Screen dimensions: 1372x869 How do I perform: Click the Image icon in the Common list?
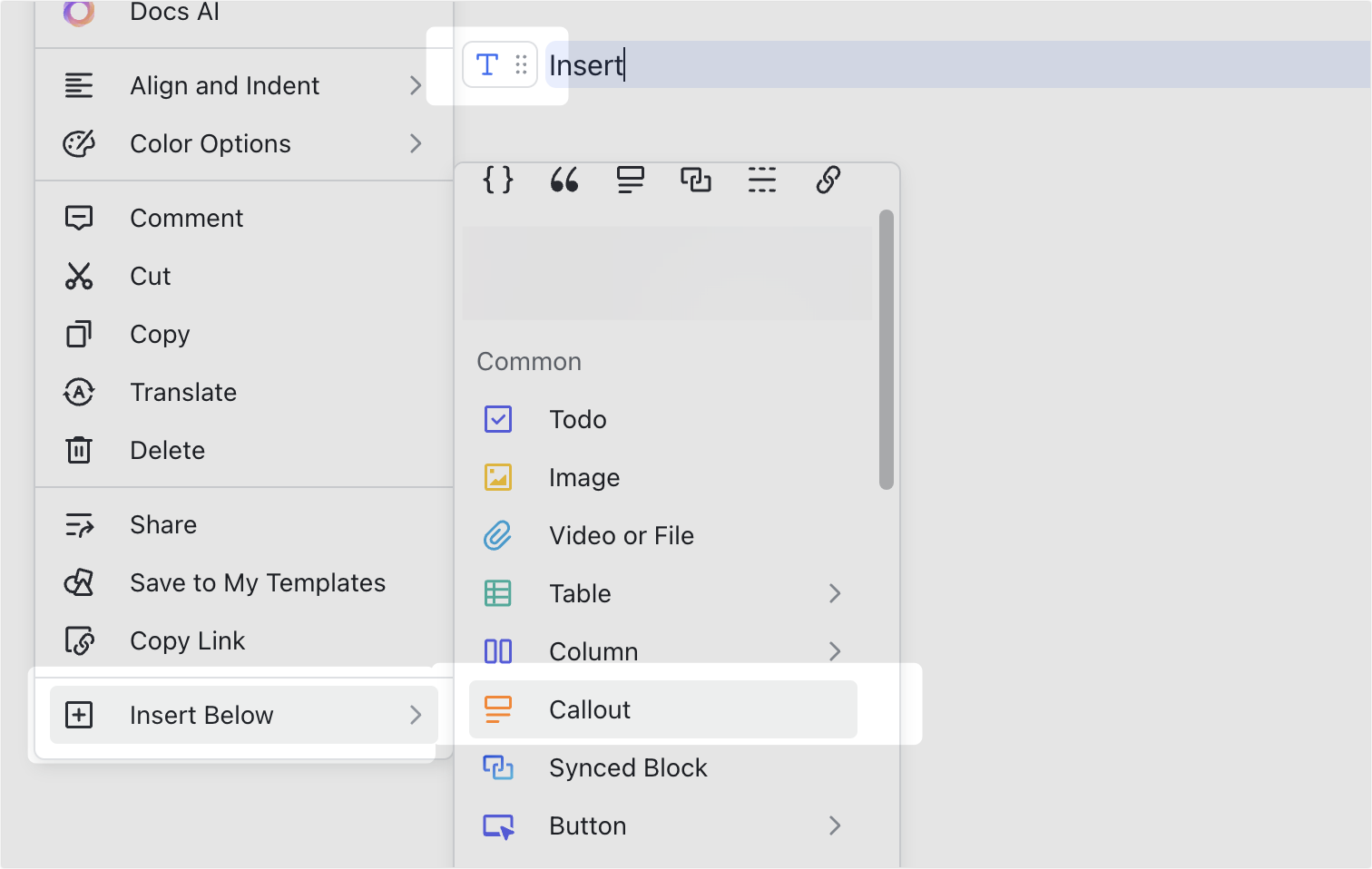[498, 477]
